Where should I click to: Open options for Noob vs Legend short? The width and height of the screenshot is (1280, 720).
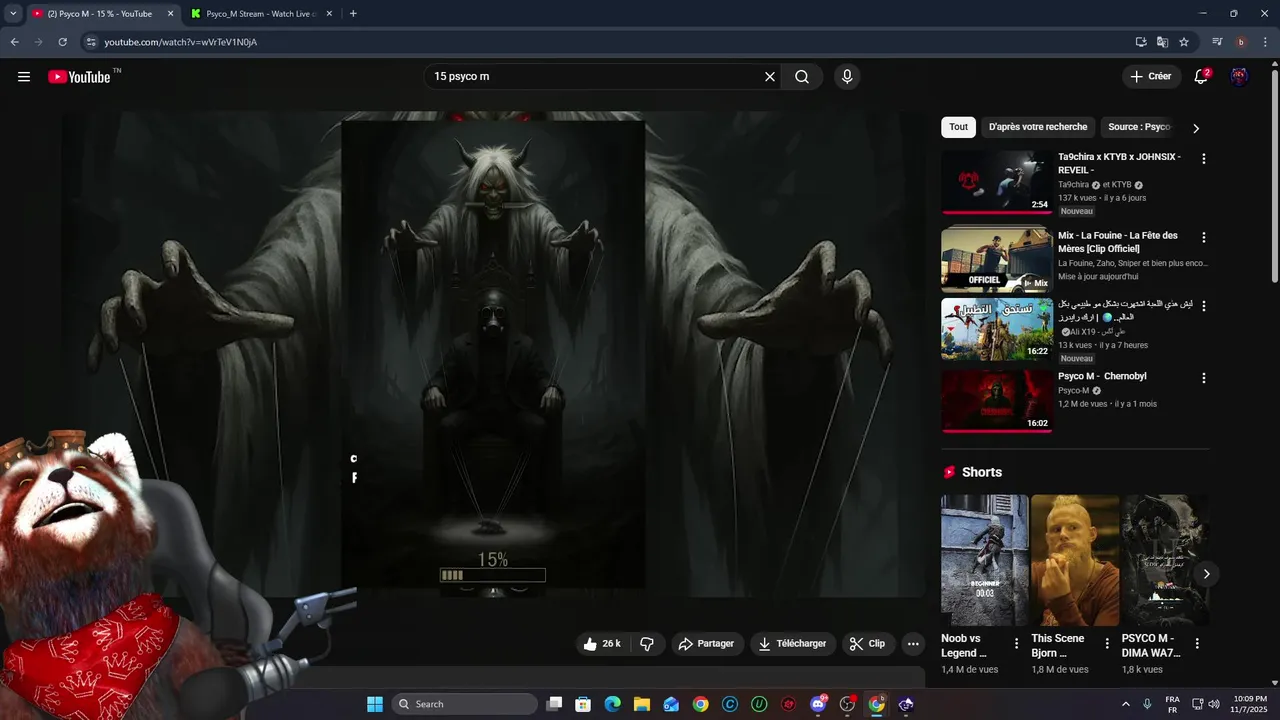click(x=1017, y=644)
